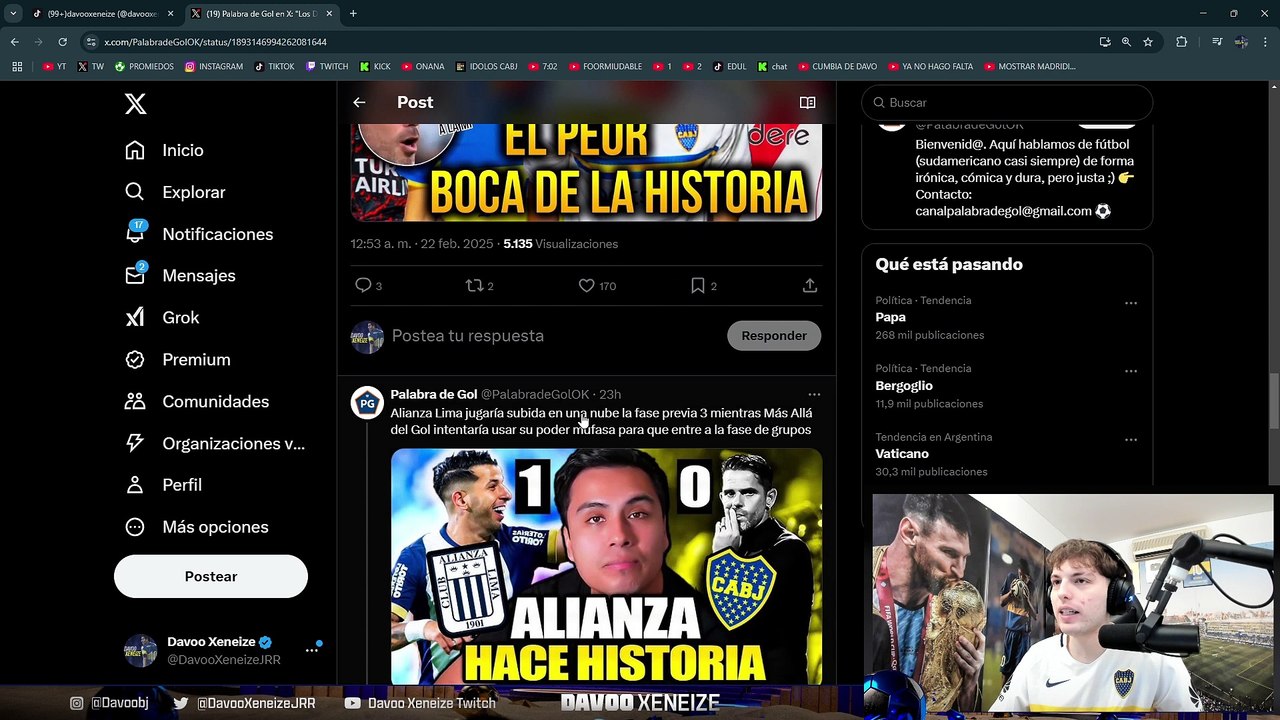This screenshot has height=720, width=1280.
Task: Click the address bar URL
Action: coord(215,42)
